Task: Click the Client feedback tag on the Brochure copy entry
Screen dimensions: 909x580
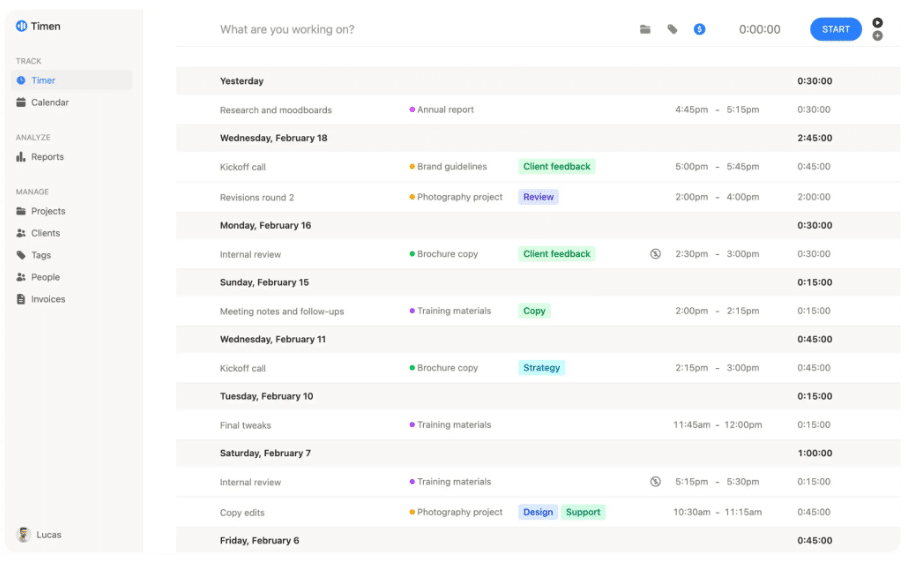Action: (x=557, y=254)
